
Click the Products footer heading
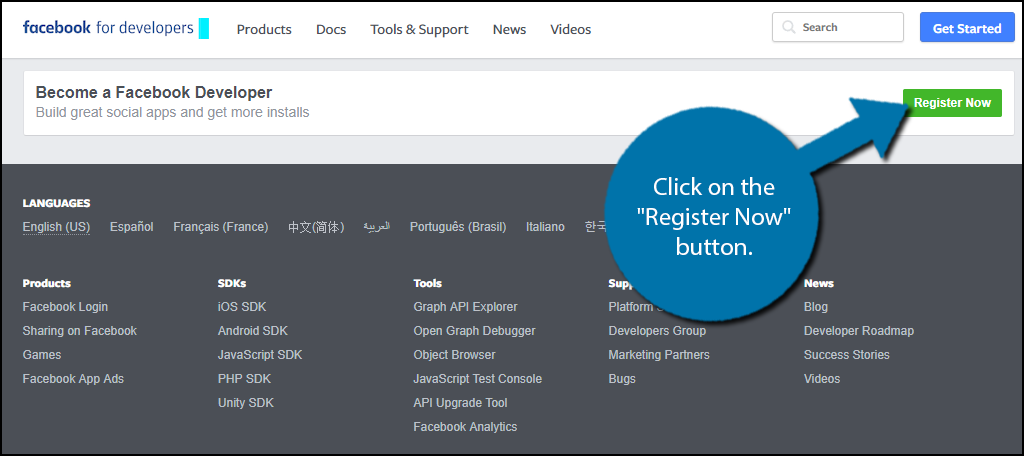[x=46, y=283]
